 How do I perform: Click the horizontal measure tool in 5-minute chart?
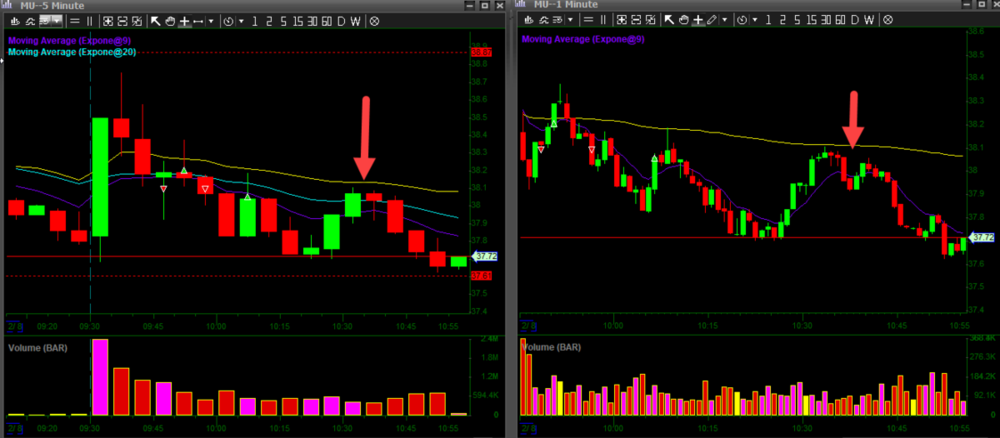(x=199, y=20)
